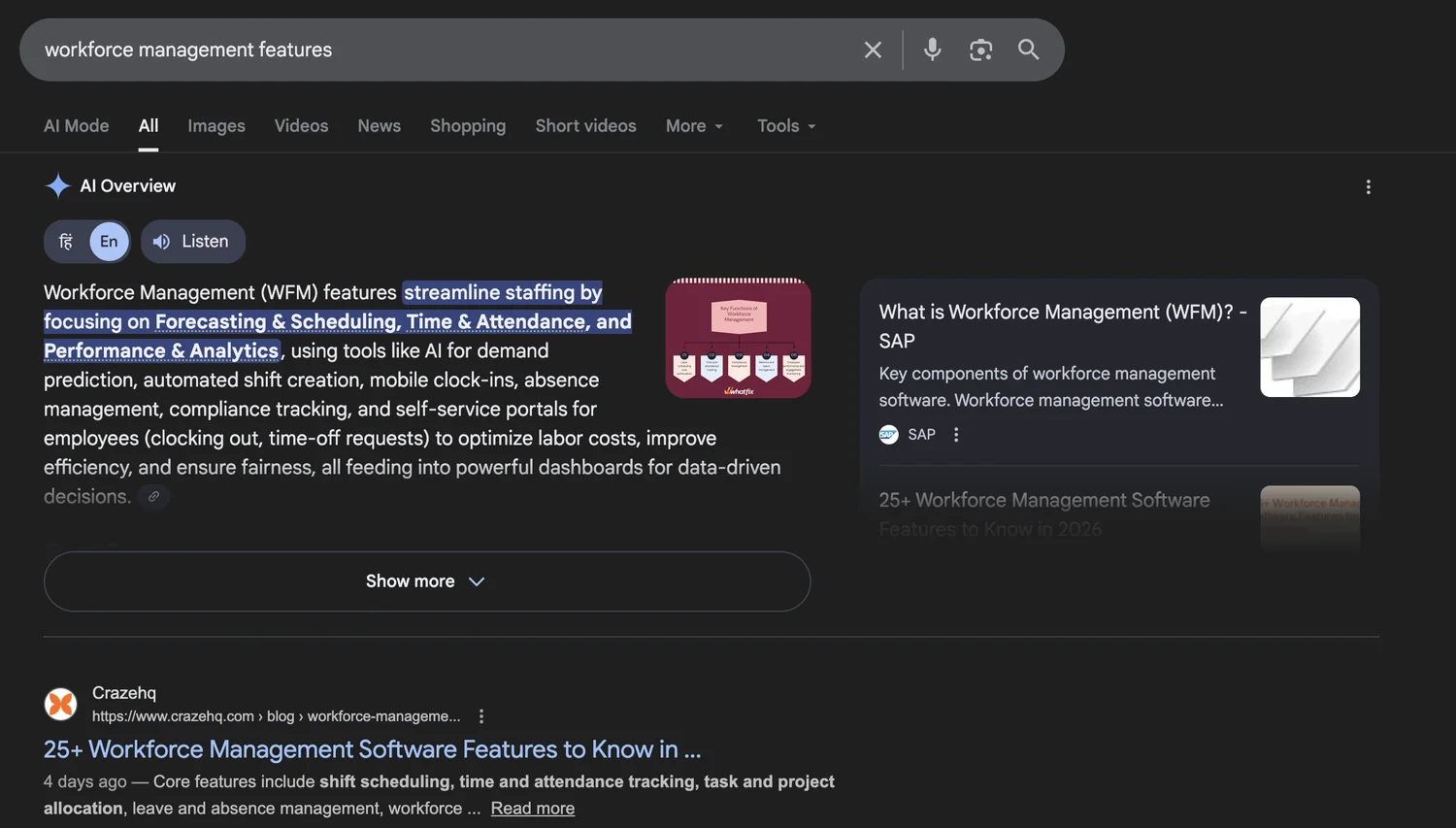Start voice search with the microphone icon
Viewport: 1456px width, 828px height.
[x=932, y=50]
